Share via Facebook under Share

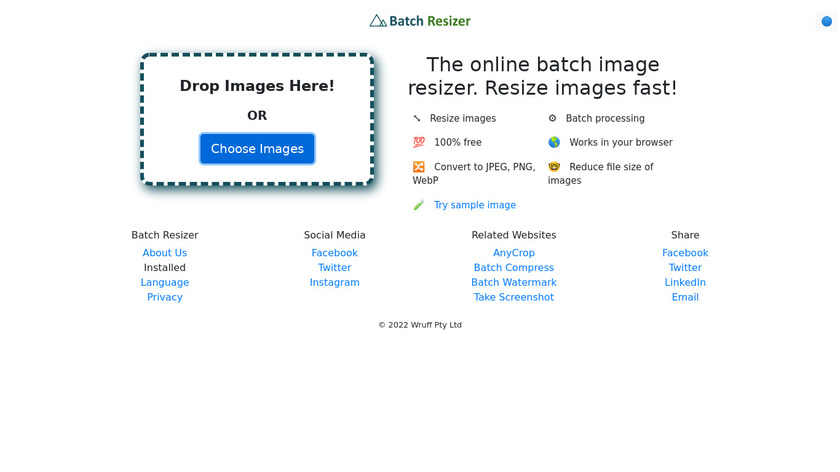685,253
